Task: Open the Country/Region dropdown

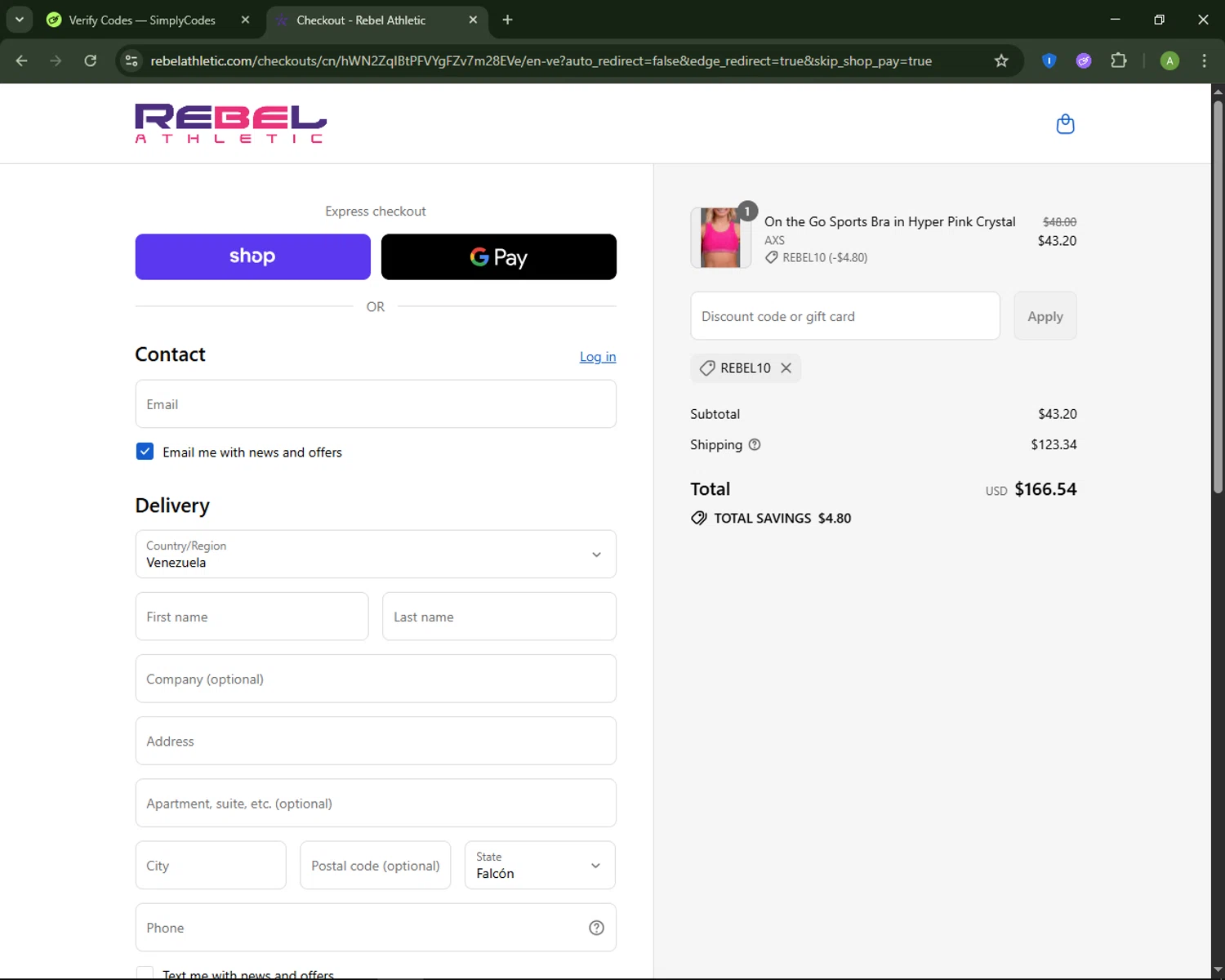Action: [376, 555]
